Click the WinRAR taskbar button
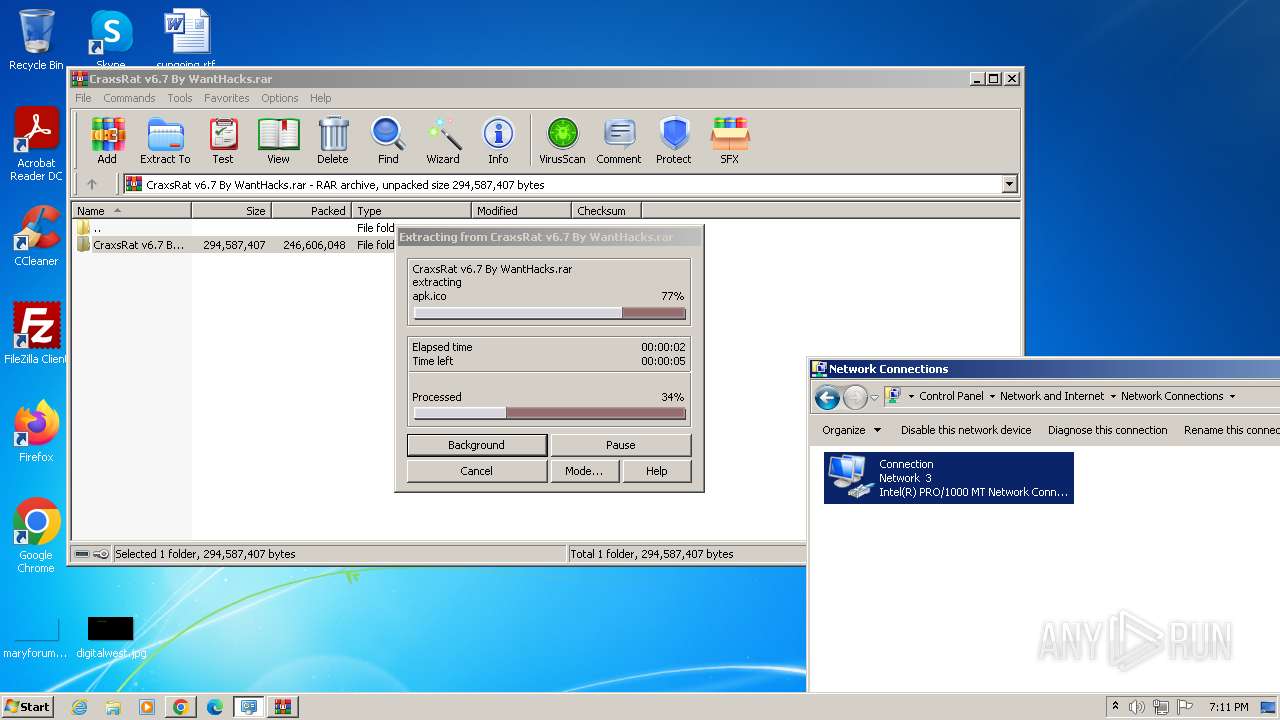 [282, 707]
